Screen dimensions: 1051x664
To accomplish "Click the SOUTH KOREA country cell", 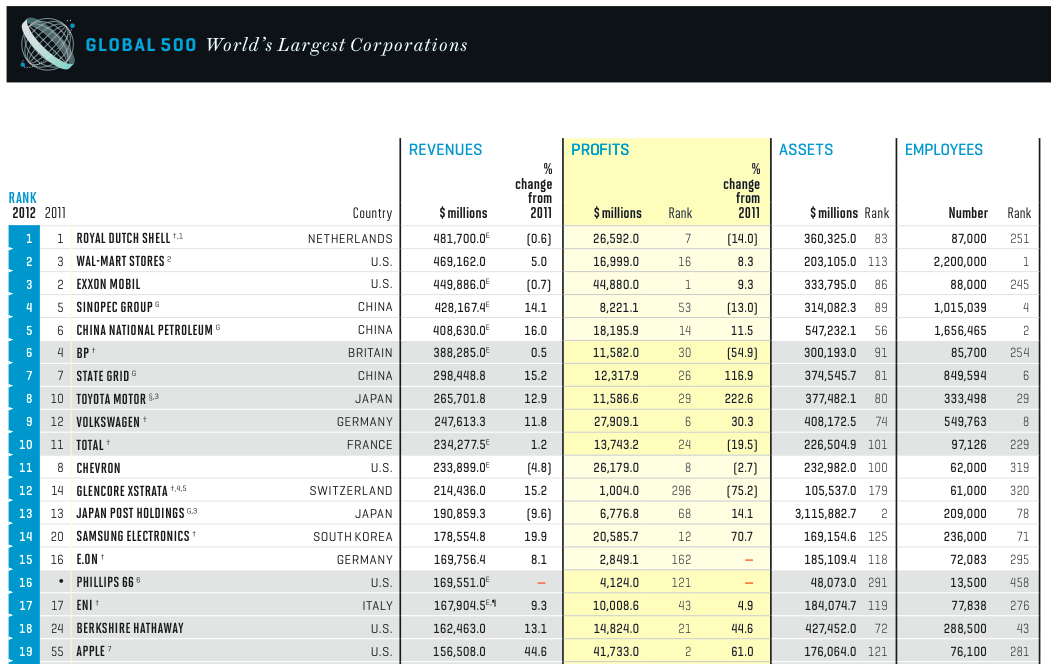I will click(353, 537).
